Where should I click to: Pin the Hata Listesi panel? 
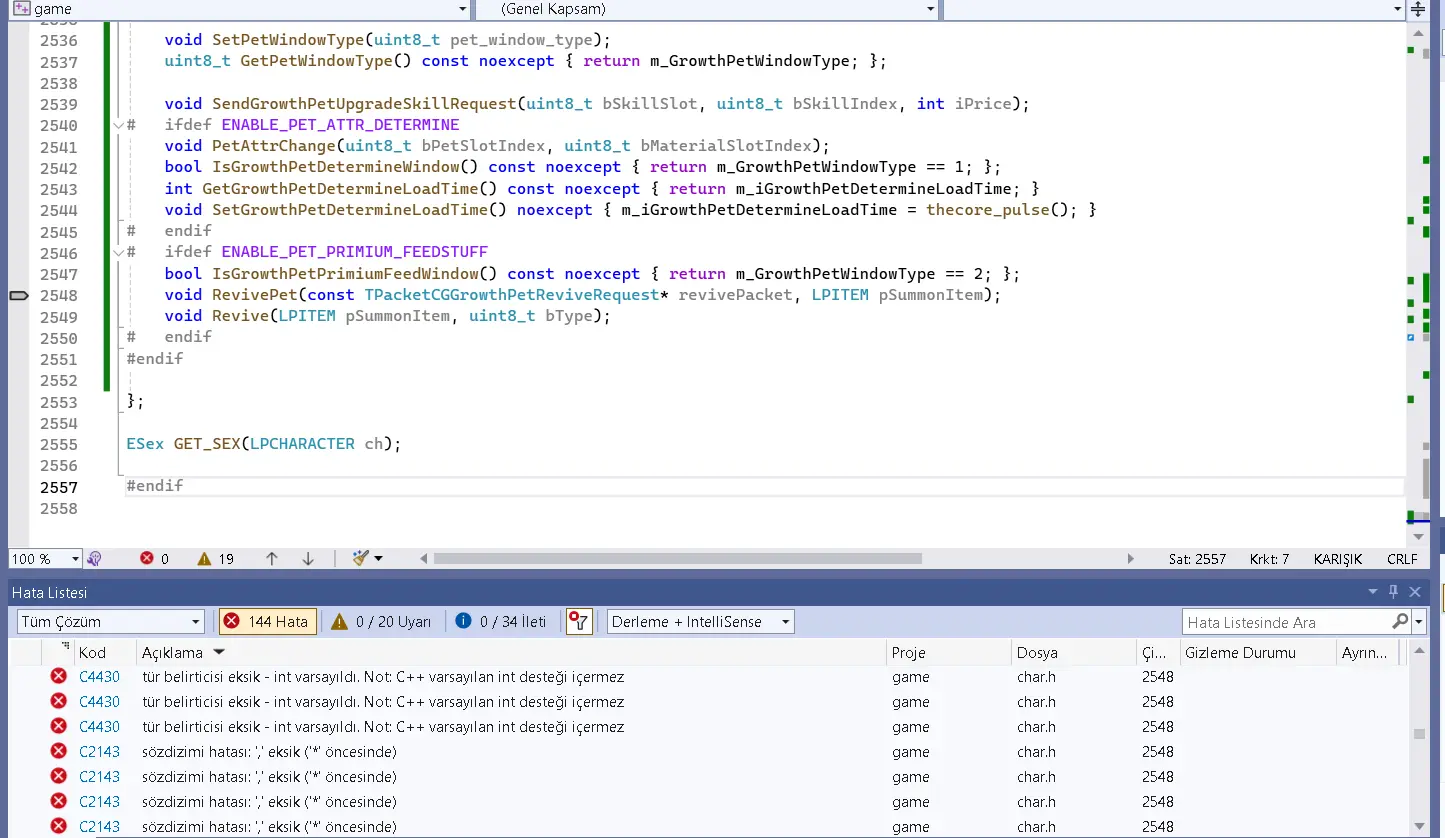[1393, 592]
